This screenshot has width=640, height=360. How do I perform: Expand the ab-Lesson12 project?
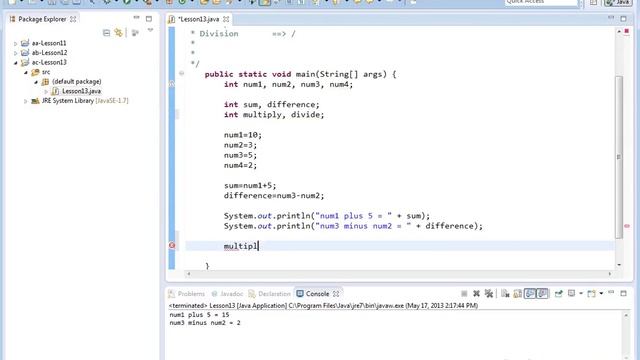[16, 53]
